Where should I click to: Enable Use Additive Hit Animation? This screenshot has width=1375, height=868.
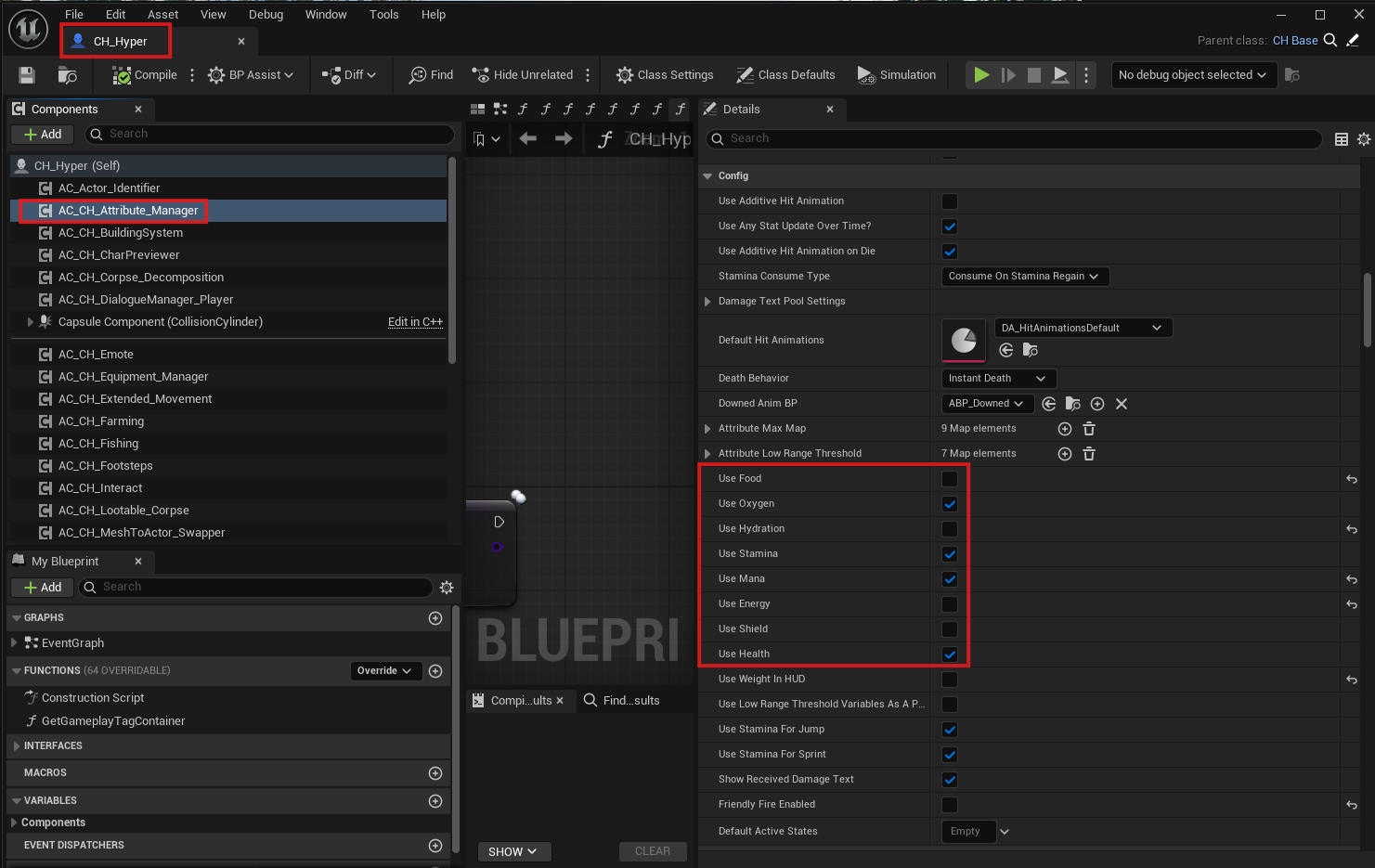point(950,201)
